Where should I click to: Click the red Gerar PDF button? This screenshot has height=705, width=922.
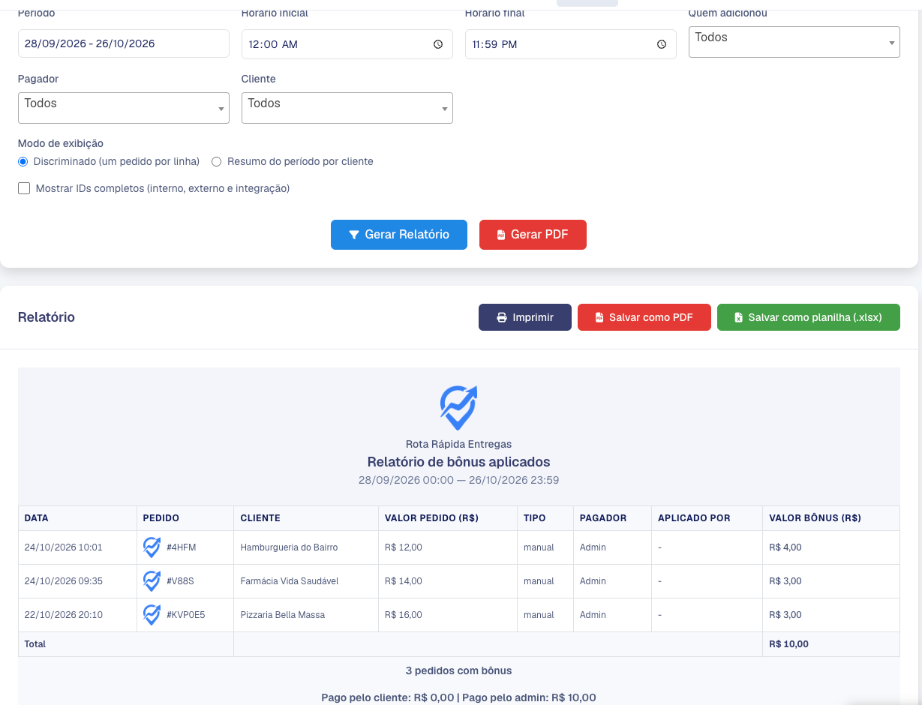[x=533, y=235]
